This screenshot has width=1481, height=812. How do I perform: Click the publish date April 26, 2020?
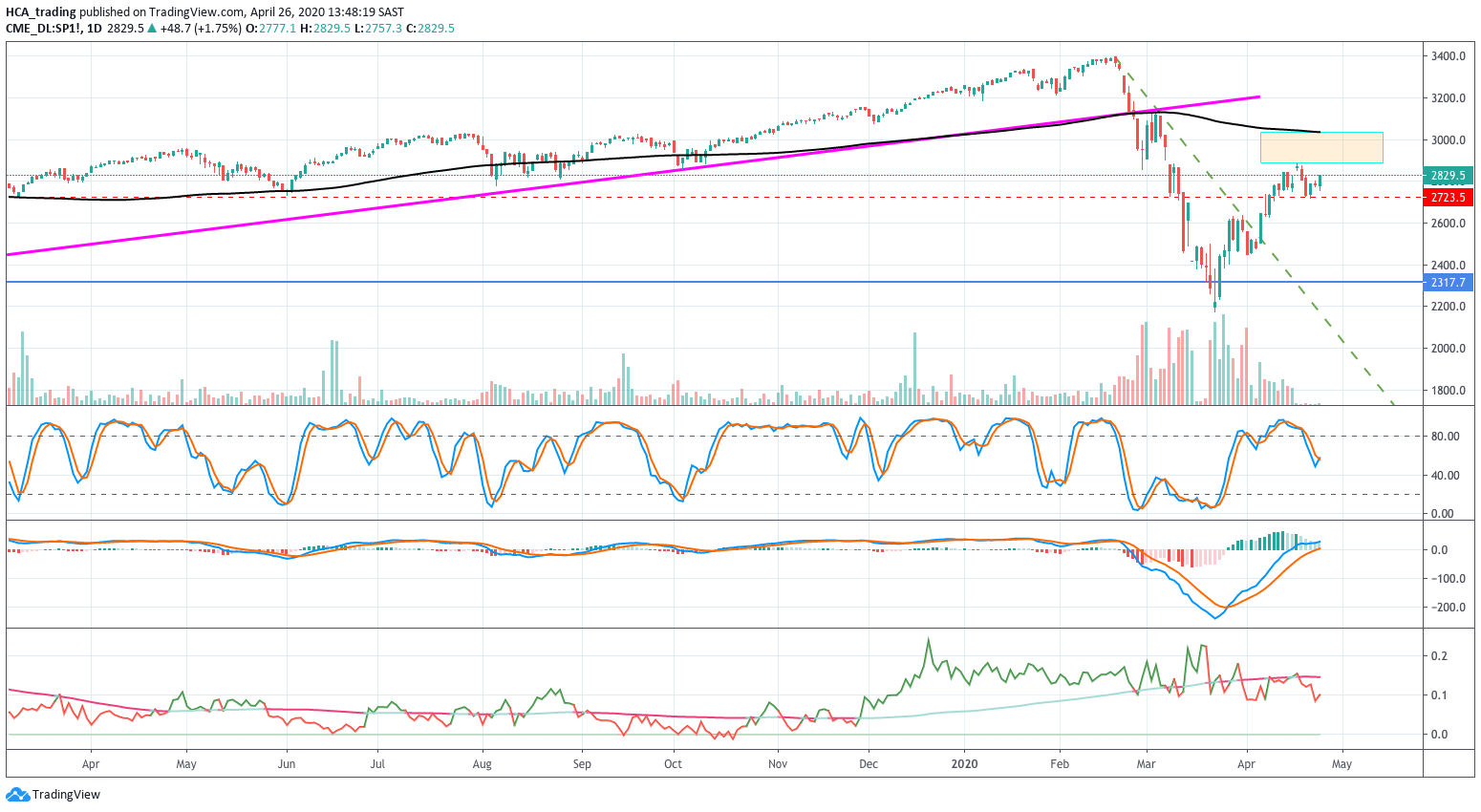(287, 12)
